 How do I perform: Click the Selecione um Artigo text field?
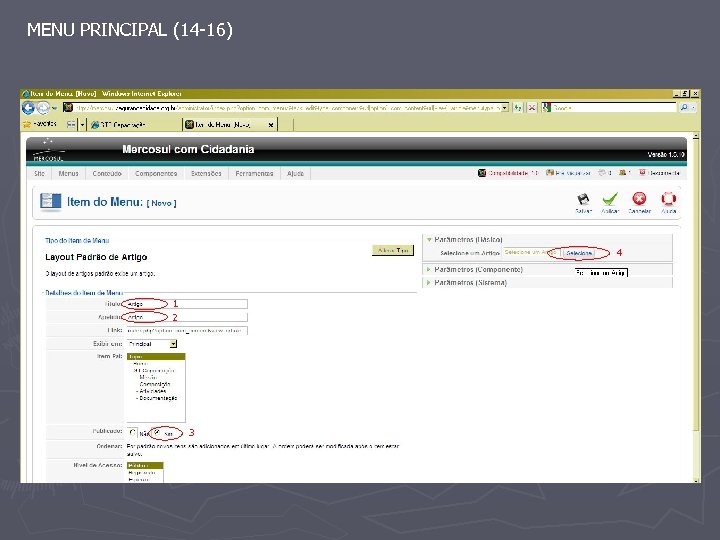(x=531, y=253)
